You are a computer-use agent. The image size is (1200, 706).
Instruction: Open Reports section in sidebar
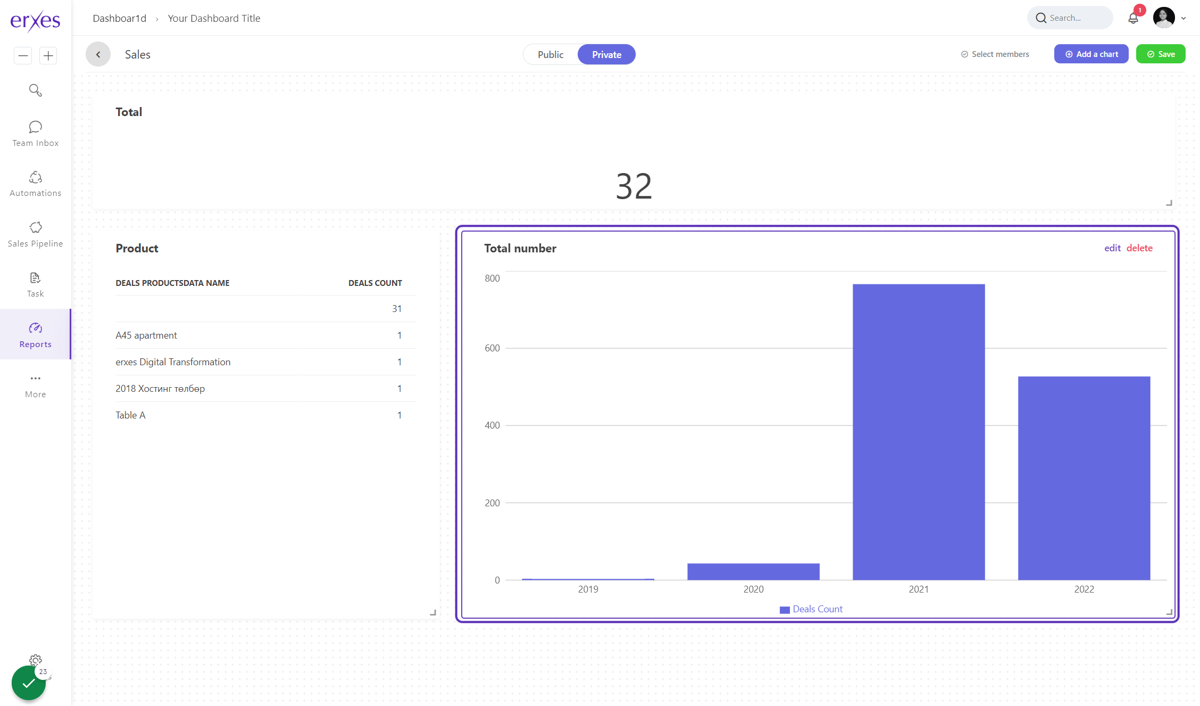[35, 335]
